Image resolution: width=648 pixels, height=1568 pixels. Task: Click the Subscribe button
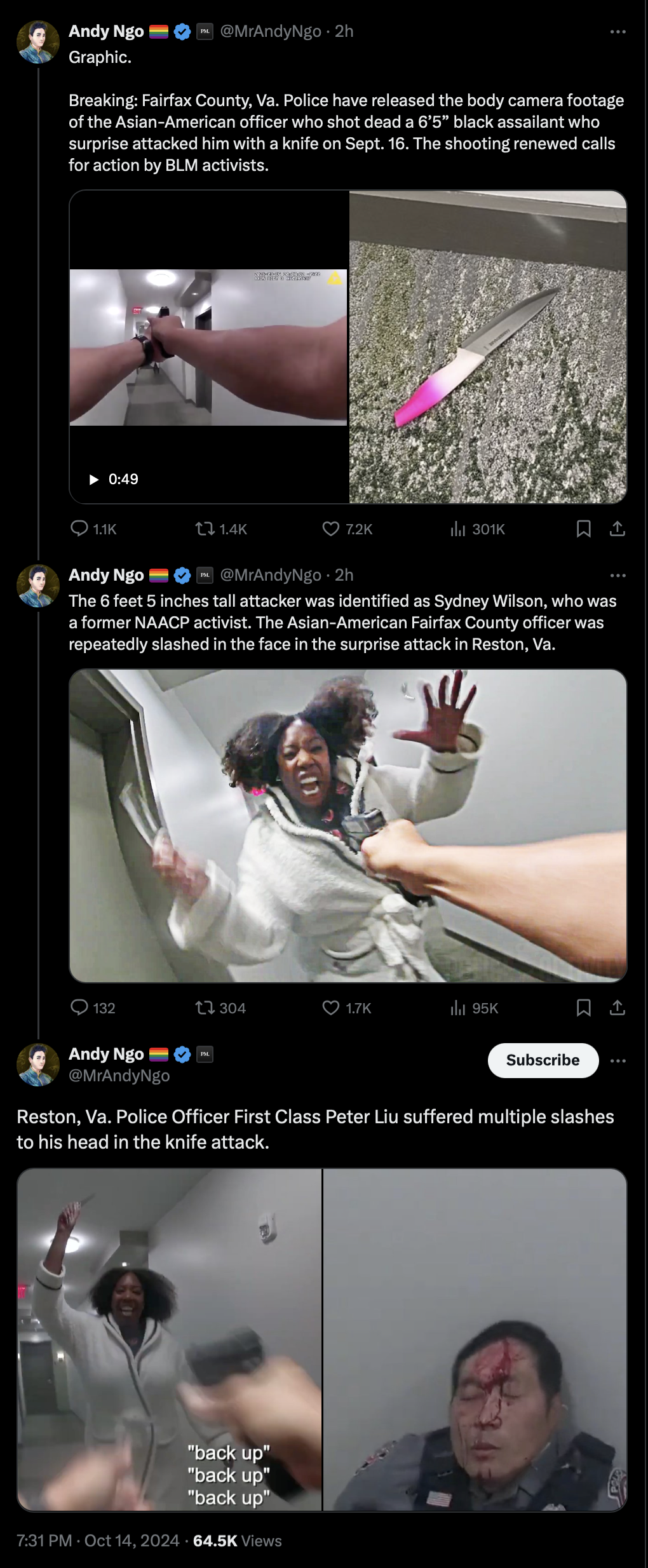pos(543,1060)
